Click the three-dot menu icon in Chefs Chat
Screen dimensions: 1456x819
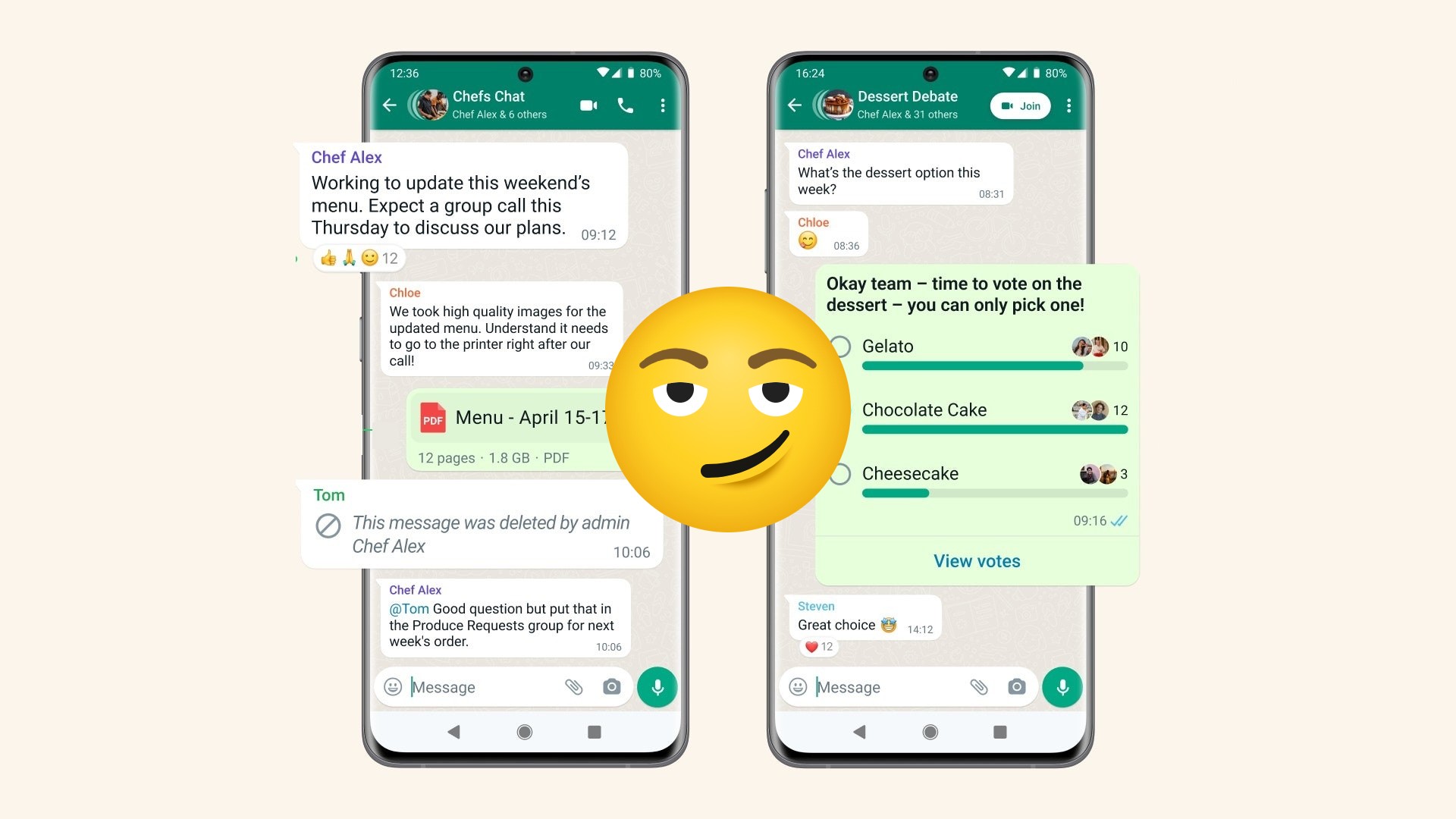coord(664,104)
